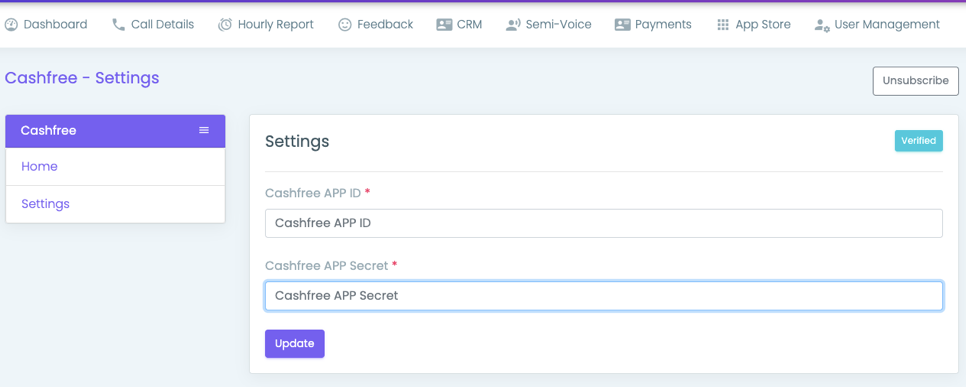The width and height of the screenshot is (966, 387).
Task: Focus the Cashfree APP ID field
Action: click(604, 223)
